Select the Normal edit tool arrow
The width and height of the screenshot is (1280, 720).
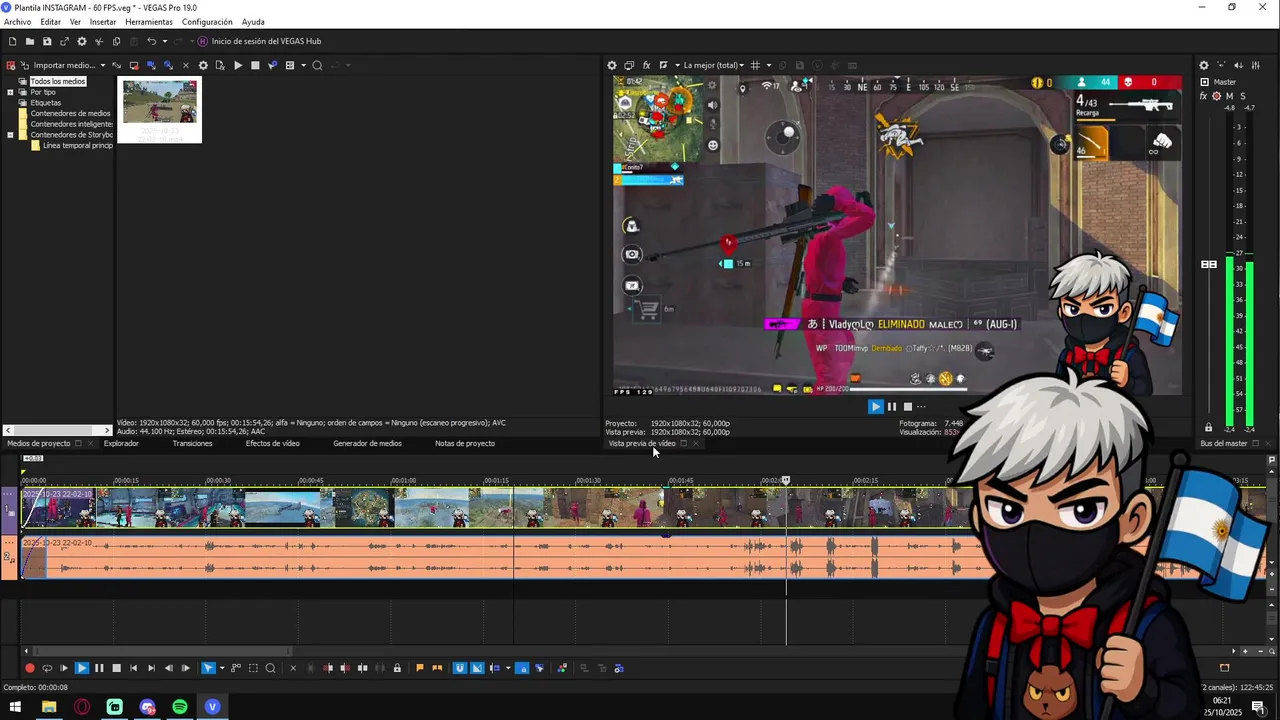(x=208, y=668)
